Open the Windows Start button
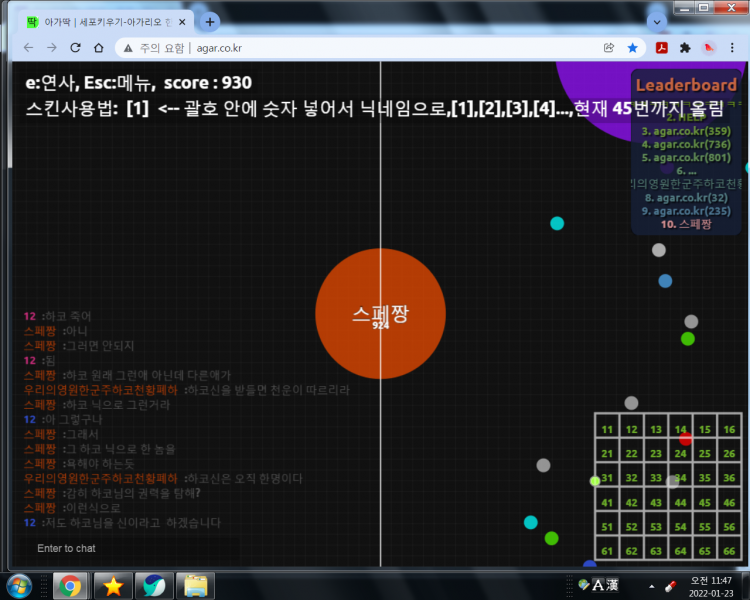Viewport: 750px width, 600px height. 19,586
